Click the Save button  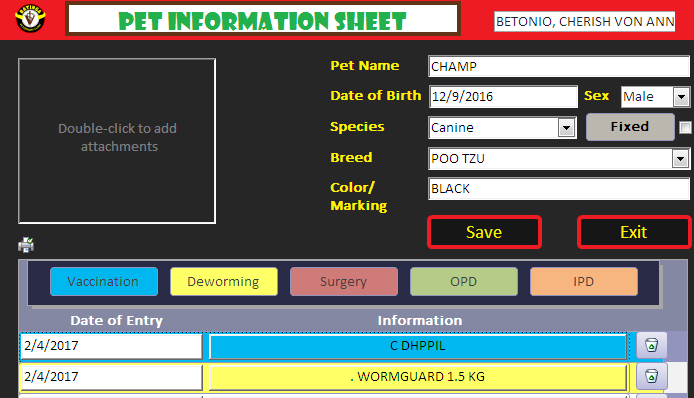[484, 232]
